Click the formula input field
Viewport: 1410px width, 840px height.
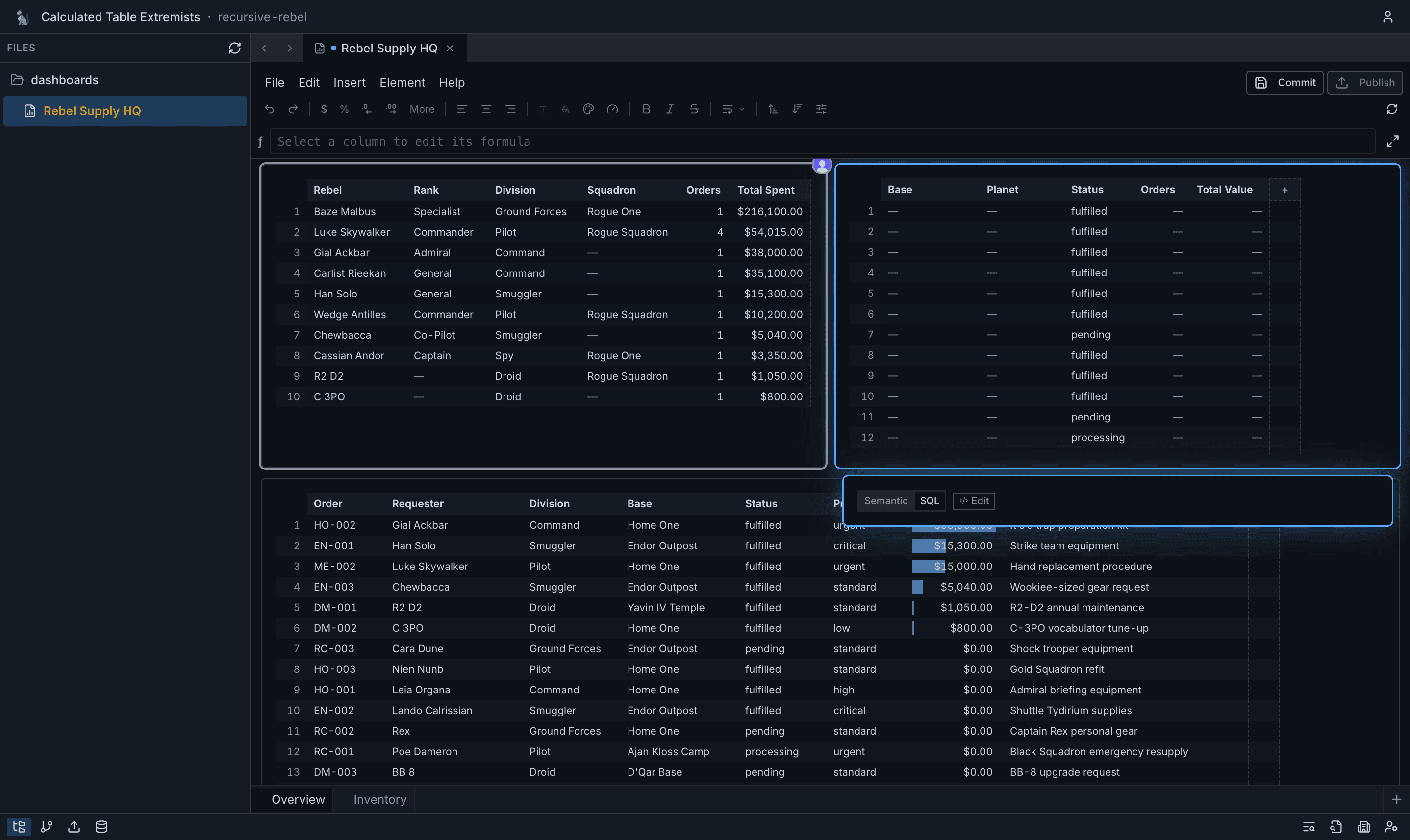pyautogui.click(x=680, y=141)
